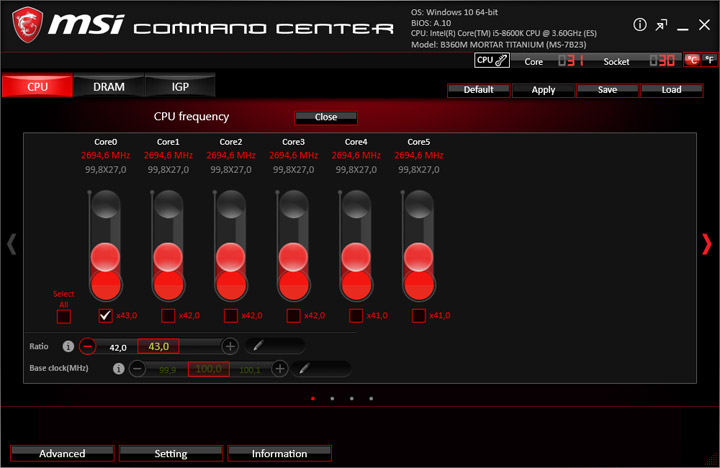720x468 pixels.
Task: Check the Select All checkbox
Action: tap(64, 316)
